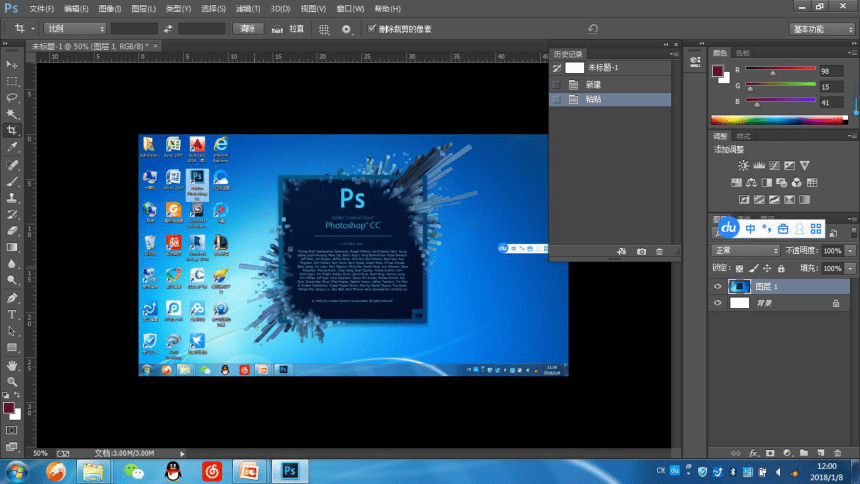This screenshot has width=860, height=484.
Task: Open the fill 填充 slider arrow
Action: point(850,268)
